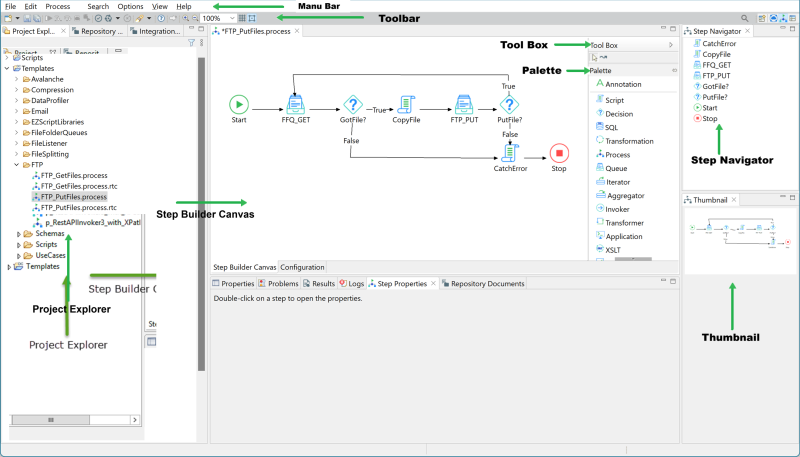Screen dimensions: 800x457
Task: Choose the Annotation tool in the Palette
Action: (x=622, y=84)
